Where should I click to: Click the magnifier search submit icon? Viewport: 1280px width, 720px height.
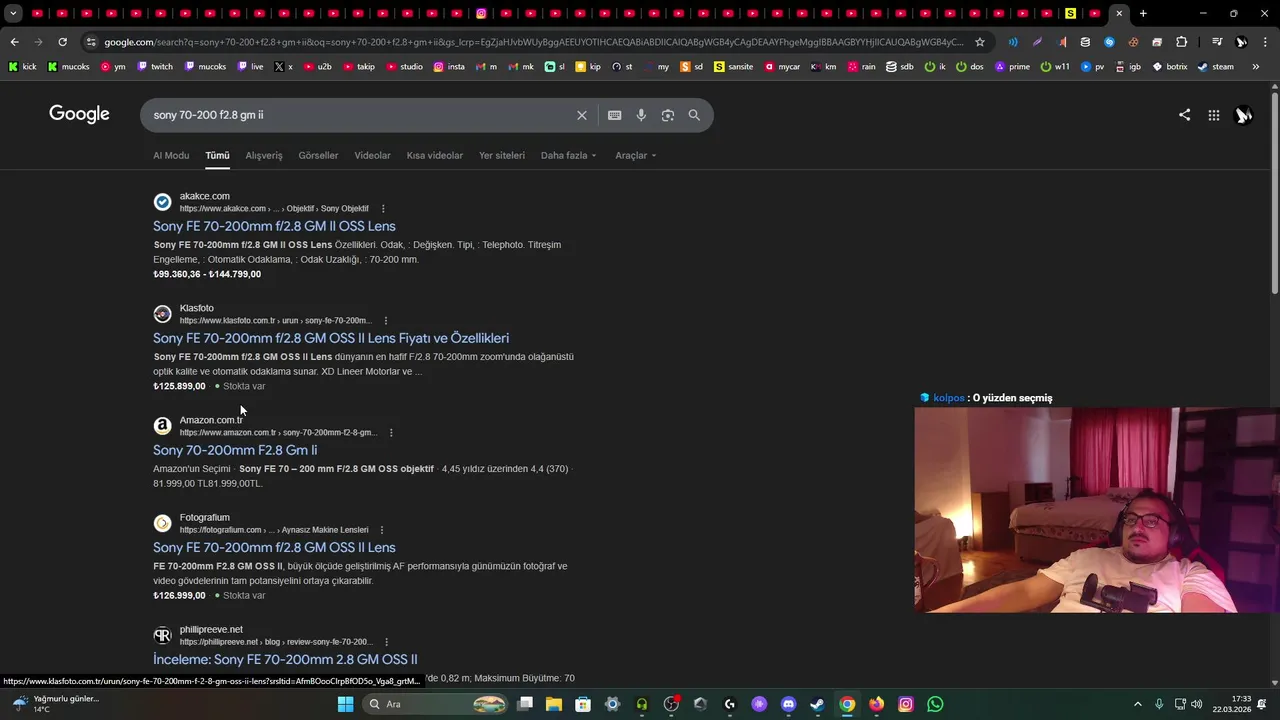pyautogui.click(x=694, y=115)
